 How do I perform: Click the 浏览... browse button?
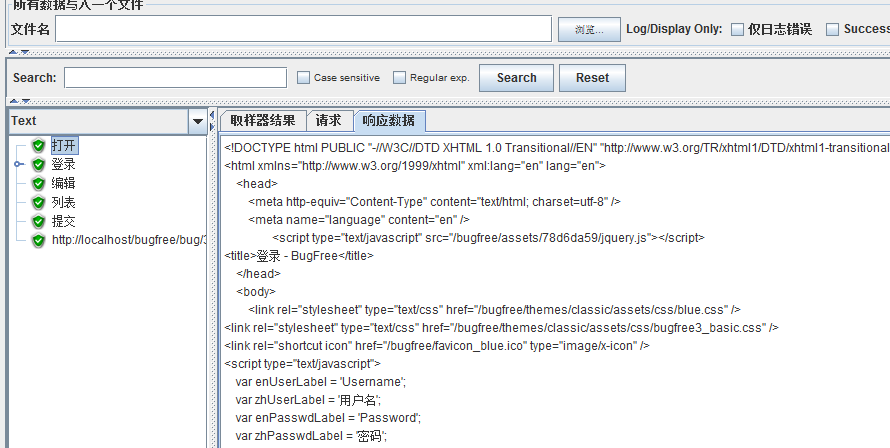[x=589, y=30]
